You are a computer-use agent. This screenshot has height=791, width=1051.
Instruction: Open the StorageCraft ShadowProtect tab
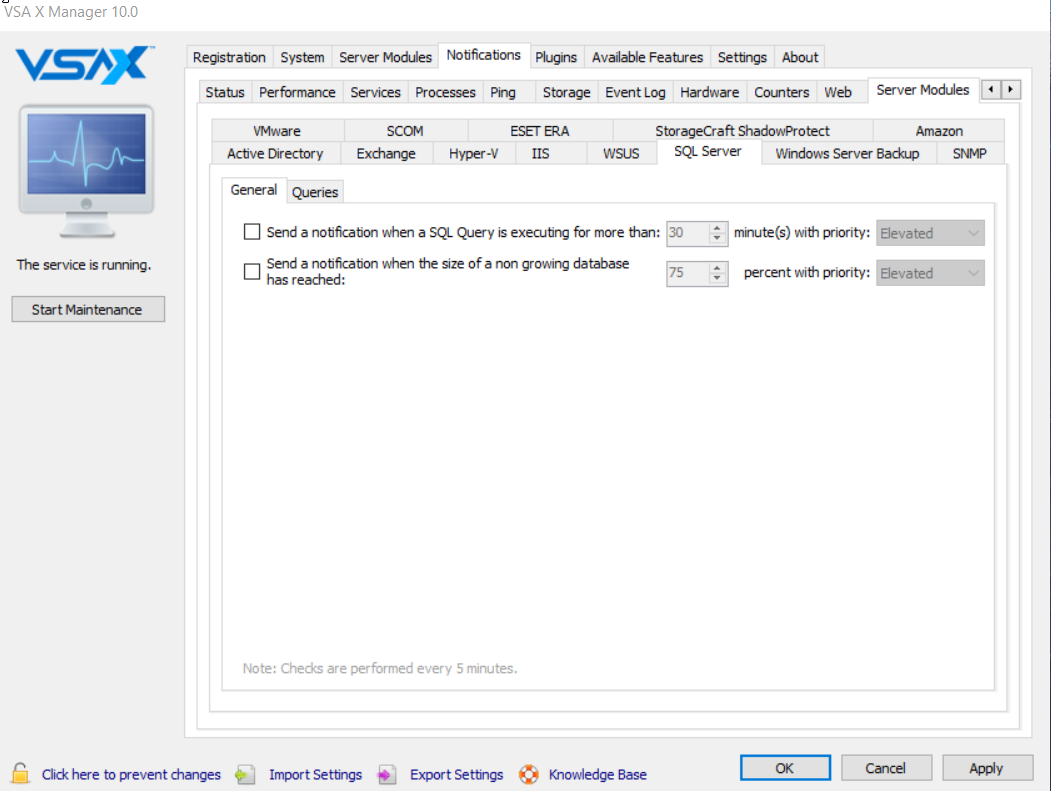pyautogui.click(x=742, y=131)
